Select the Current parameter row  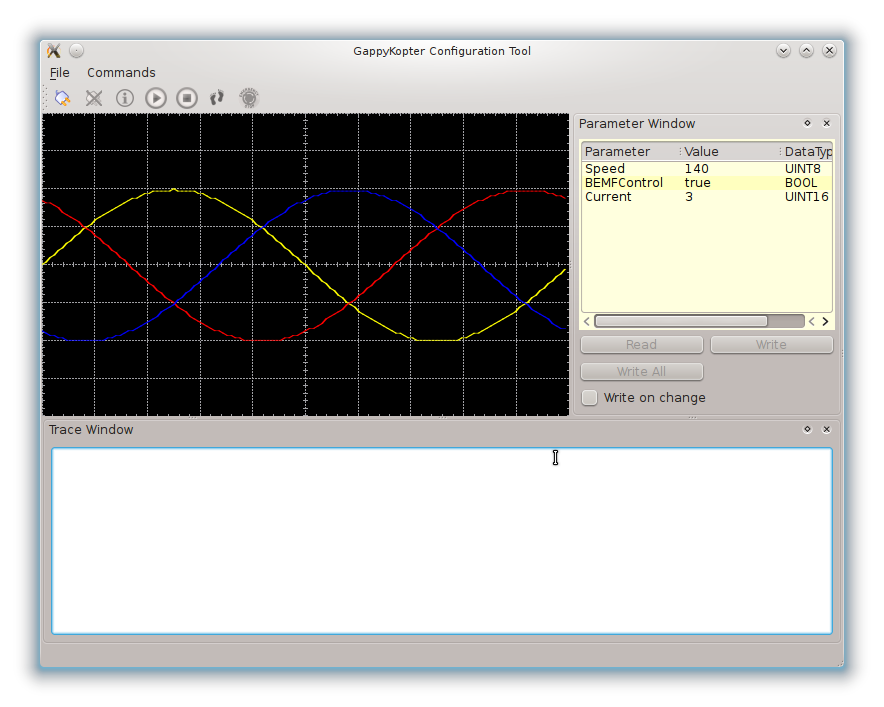[x=707, y=197]
